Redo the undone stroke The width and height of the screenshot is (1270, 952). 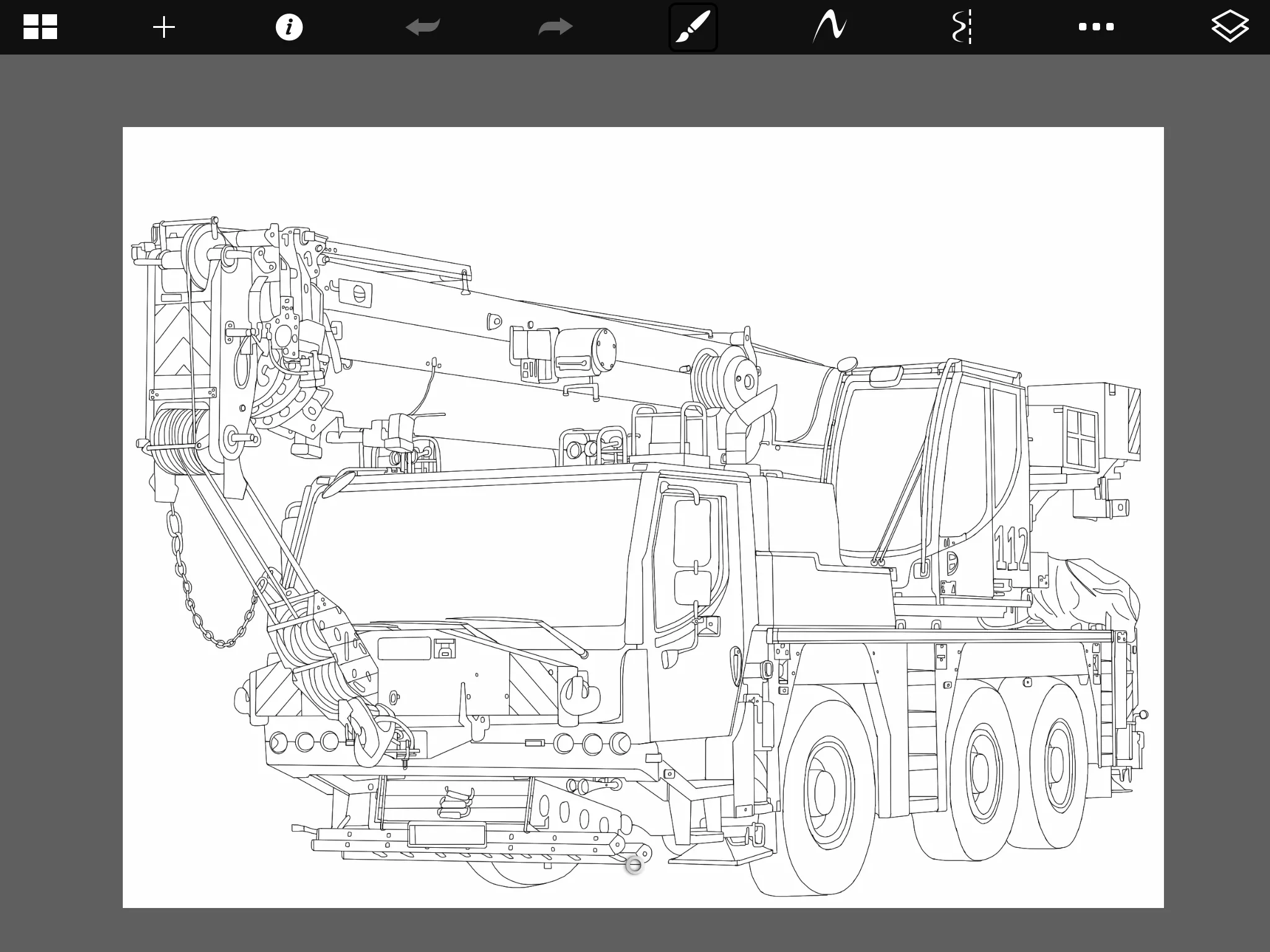pos(555,27)
